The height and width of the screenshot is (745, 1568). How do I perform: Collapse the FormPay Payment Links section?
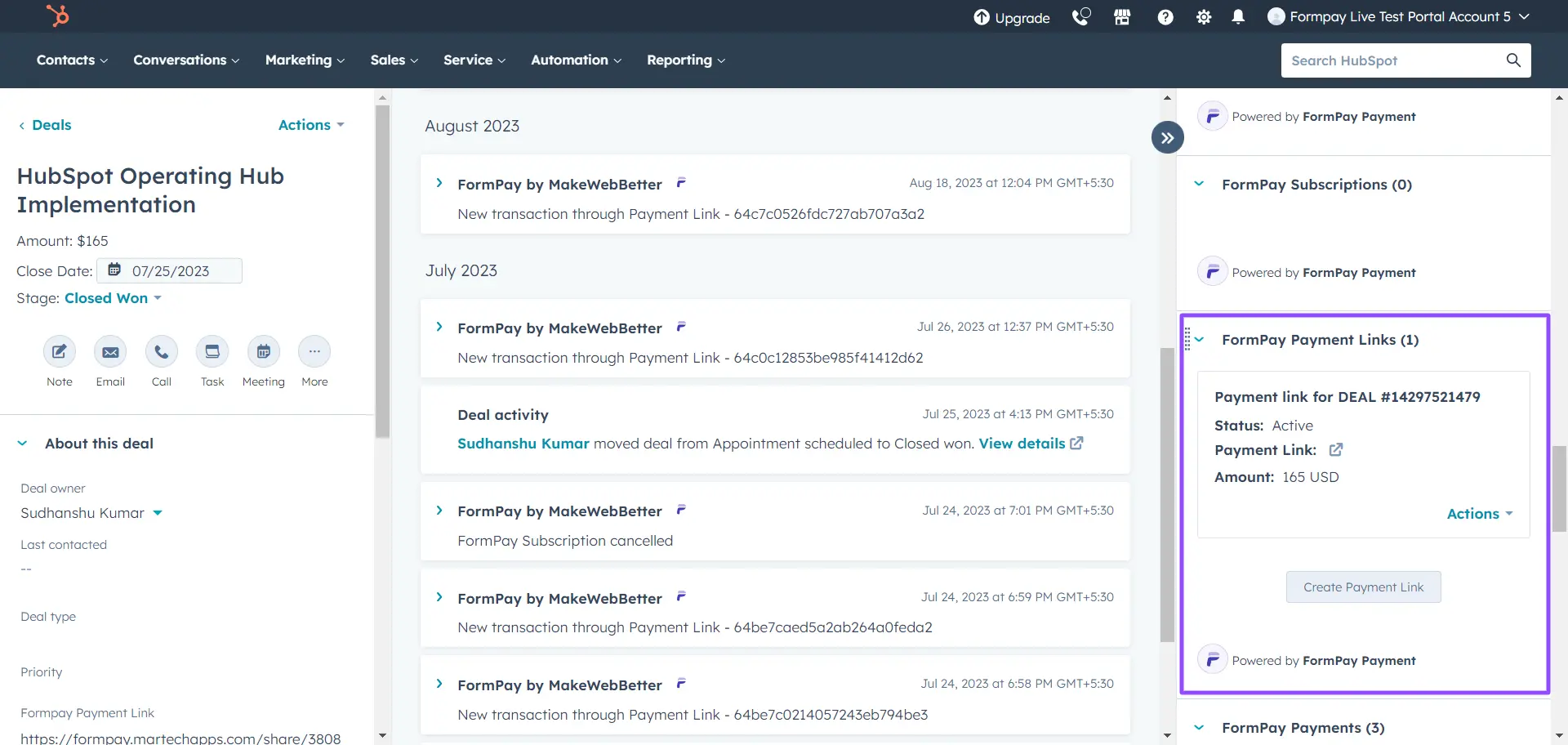[1198, 340]
